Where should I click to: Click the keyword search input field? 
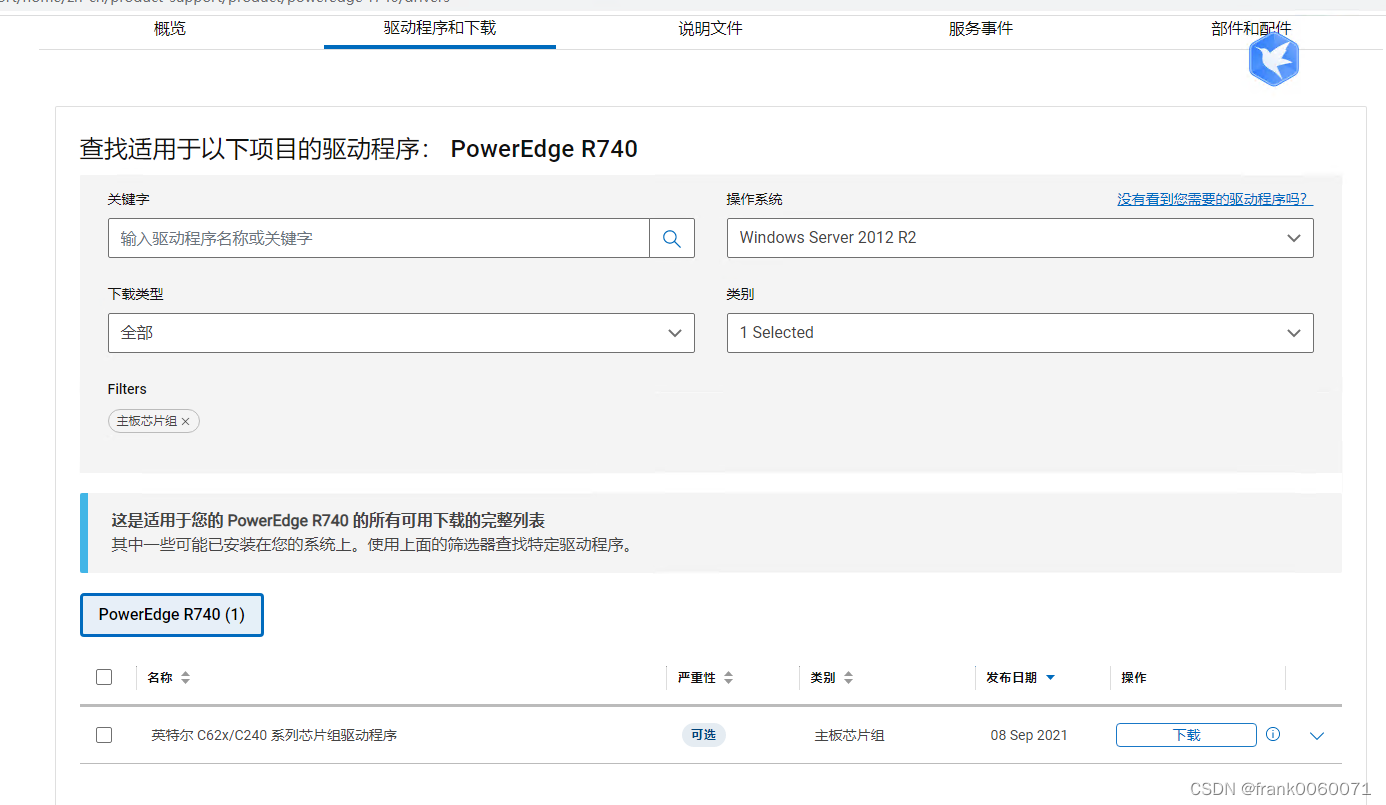pyautogui.click(x=379, y=238)
